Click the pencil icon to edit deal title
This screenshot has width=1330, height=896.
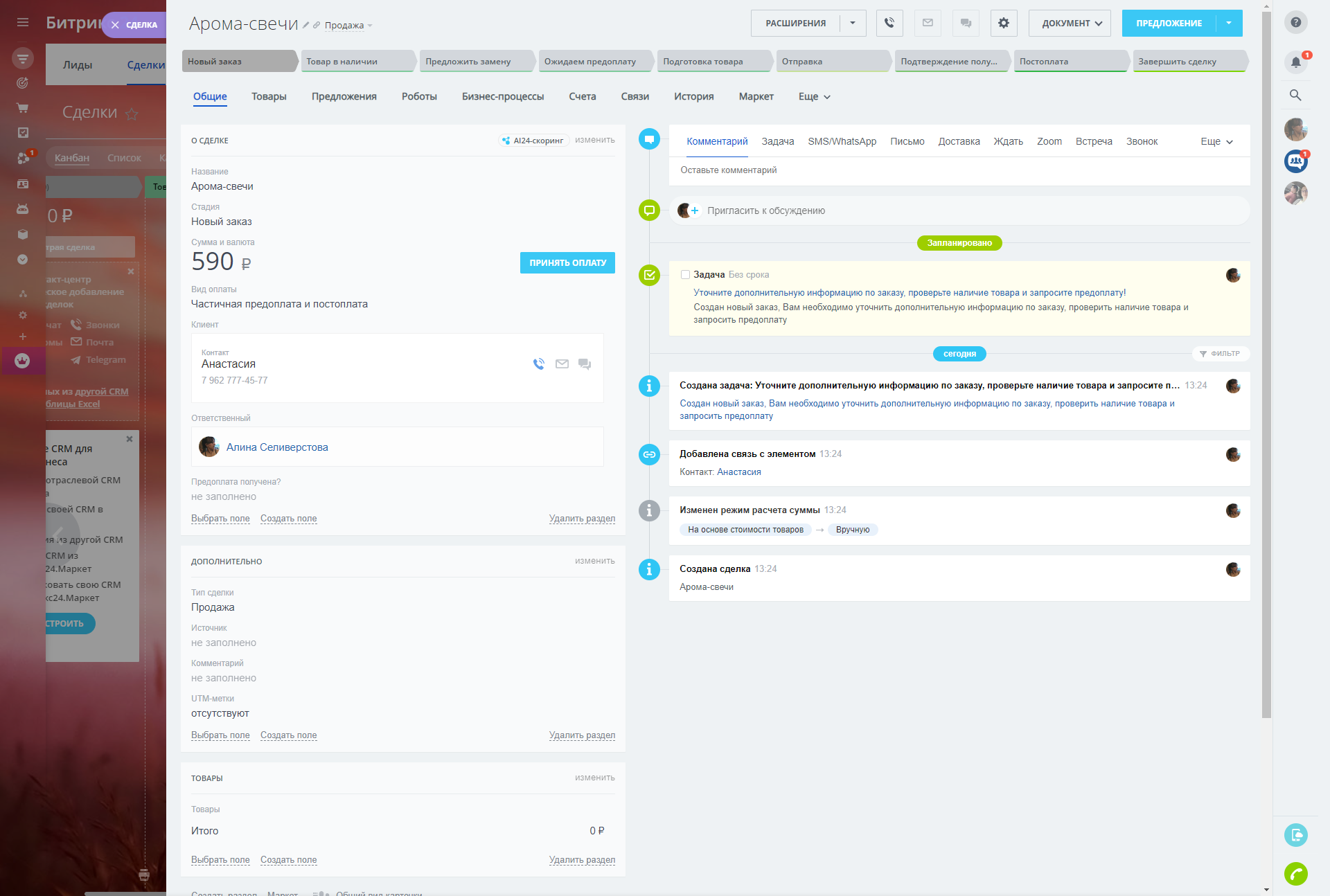coord(305,25)
